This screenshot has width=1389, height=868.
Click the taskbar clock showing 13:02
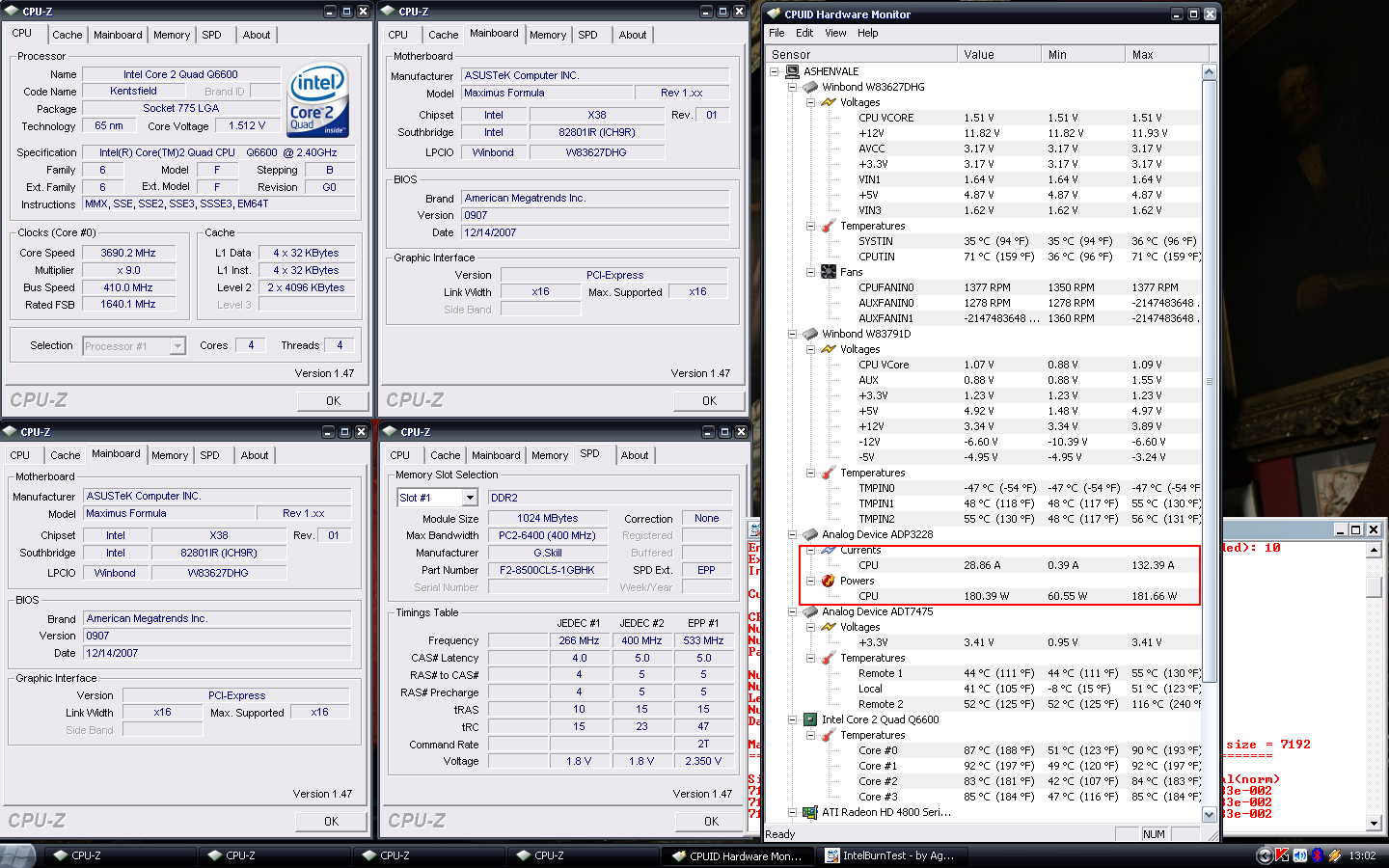(x=1362, y=855)
